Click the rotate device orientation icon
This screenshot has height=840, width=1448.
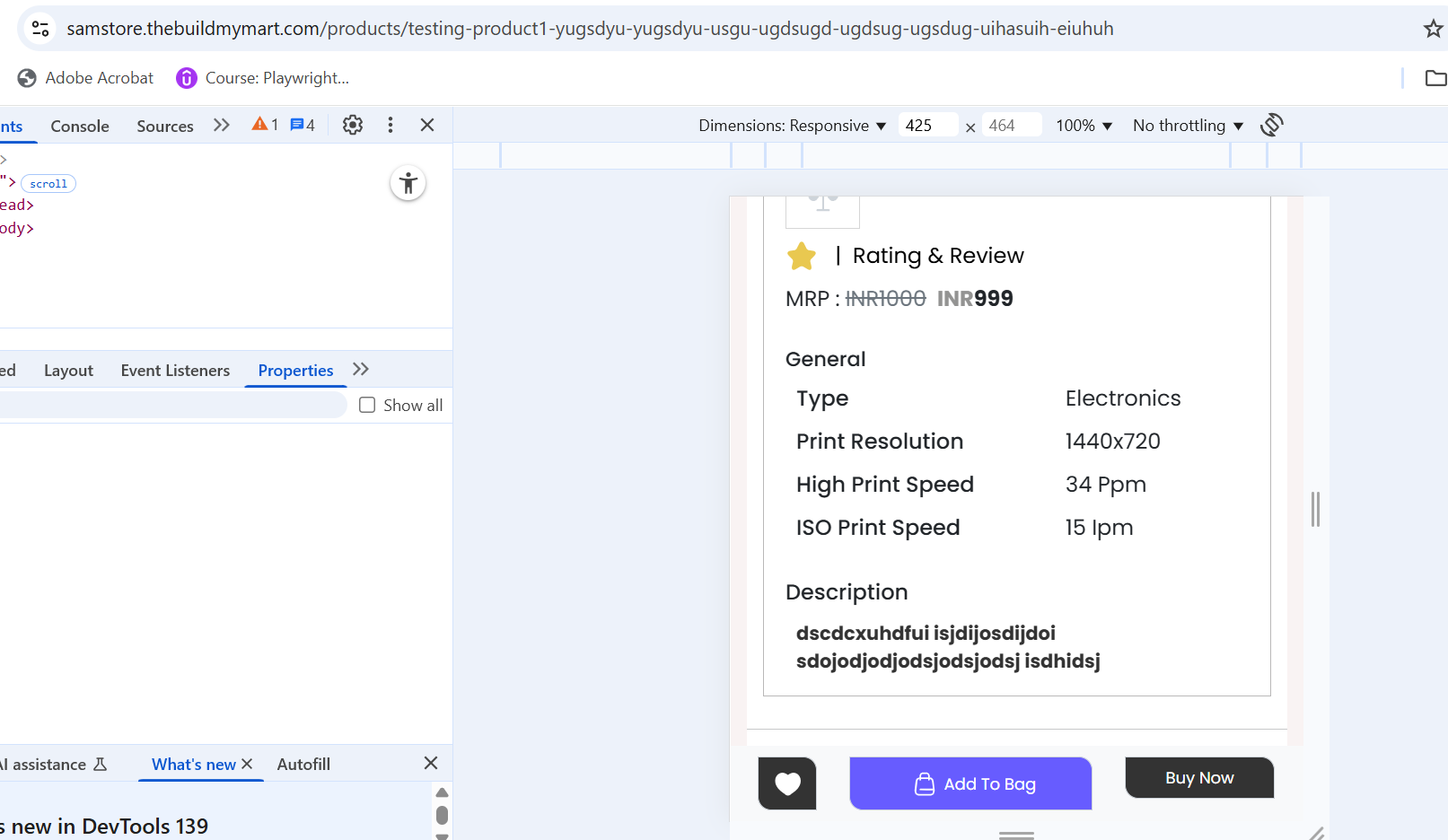point(1272,125)
